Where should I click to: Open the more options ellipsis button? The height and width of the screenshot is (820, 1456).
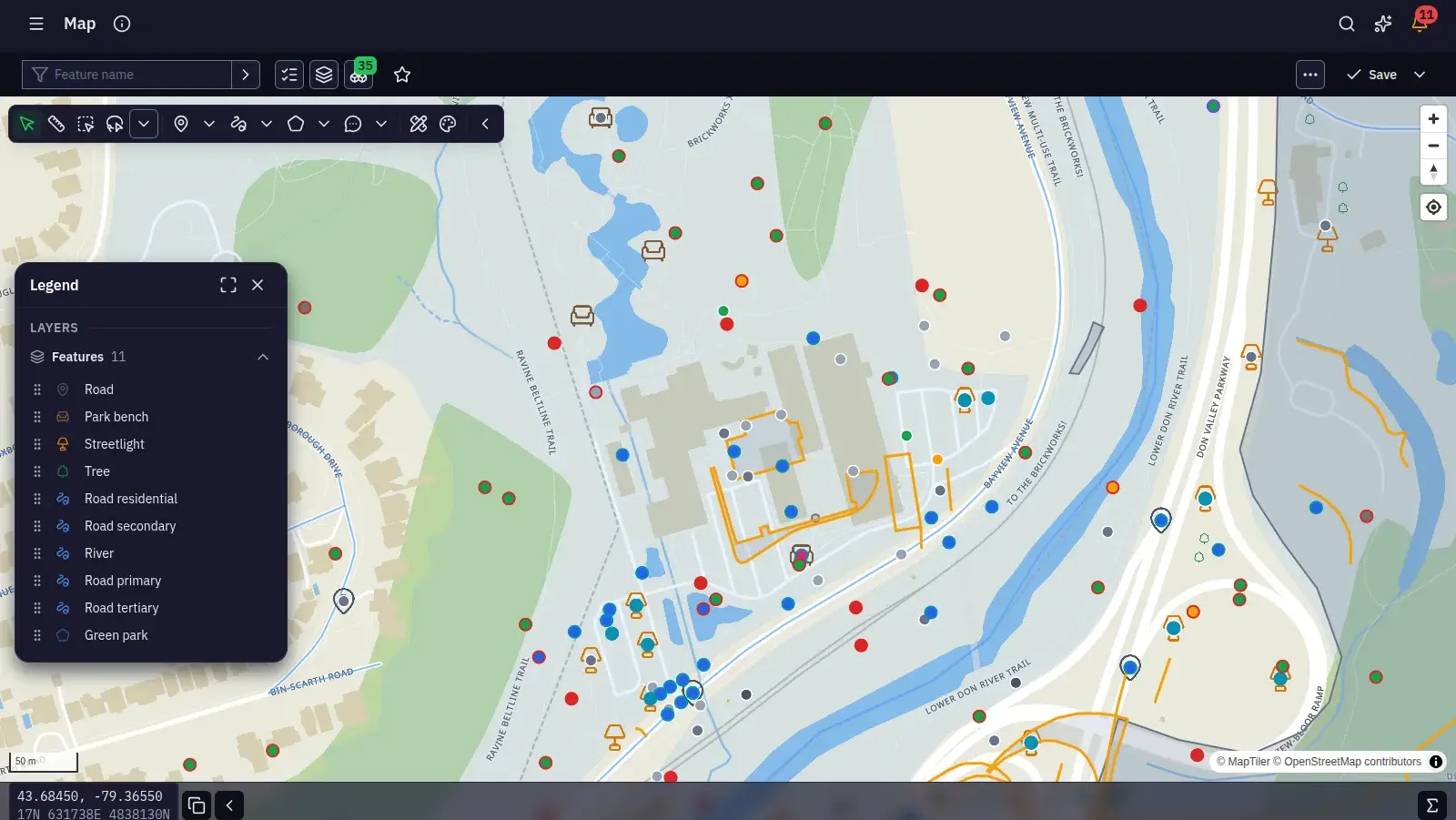coord(1310,75)
